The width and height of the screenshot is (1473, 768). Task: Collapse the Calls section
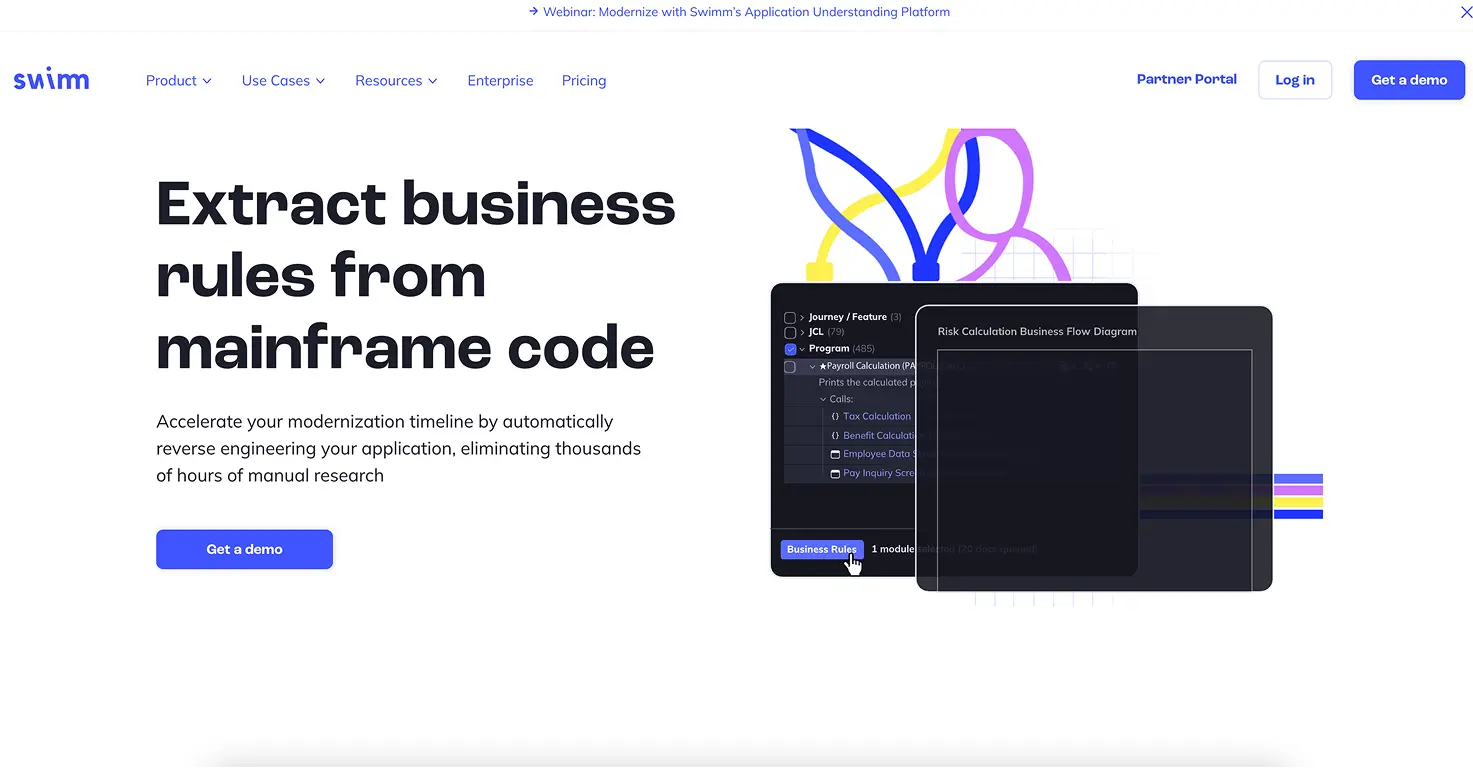coord(824,399)
